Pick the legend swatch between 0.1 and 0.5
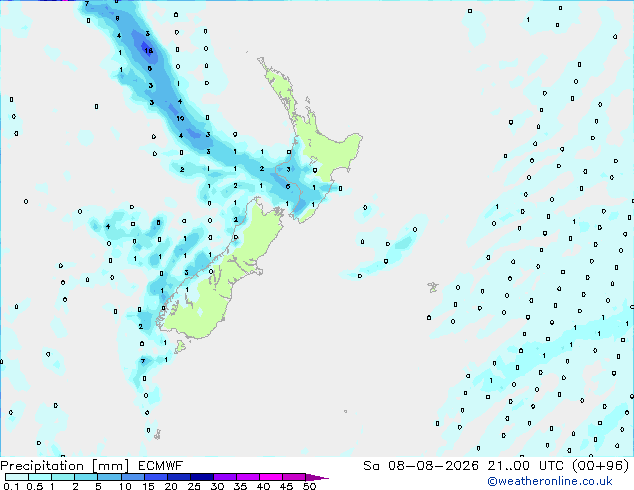 pos(17,477)
